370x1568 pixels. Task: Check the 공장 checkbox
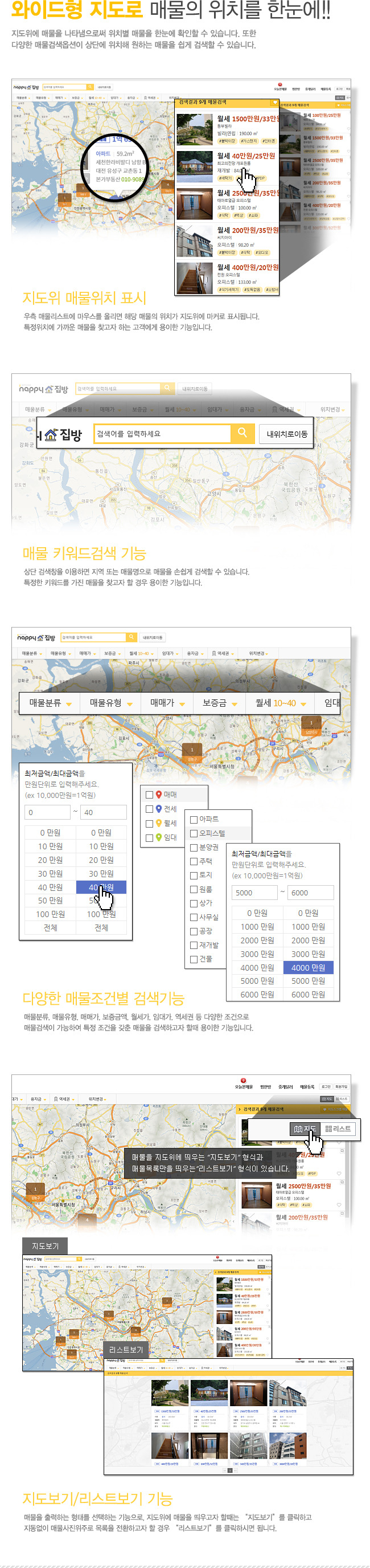coord(194,931)
